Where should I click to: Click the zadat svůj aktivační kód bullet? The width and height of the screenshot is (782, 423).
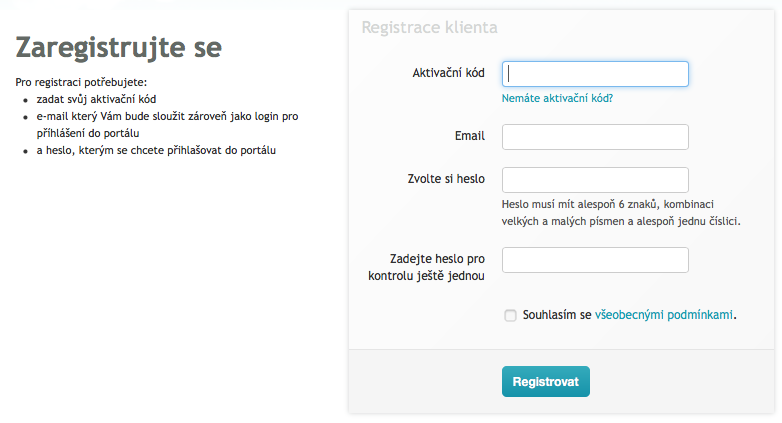pyautogui.click(x=96, y=99)
